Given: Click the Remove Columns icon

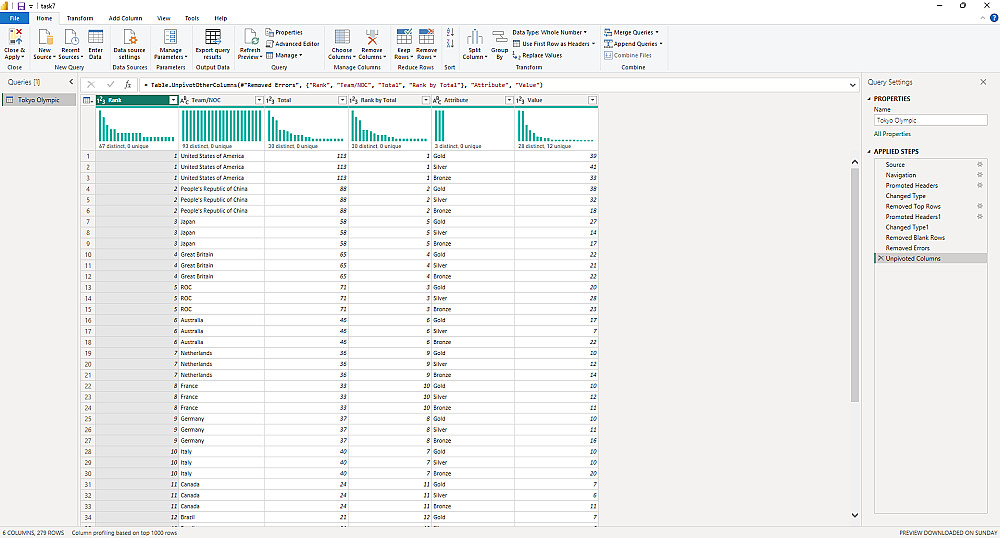Looking at the screenshot, I should (x=372, y=38).
